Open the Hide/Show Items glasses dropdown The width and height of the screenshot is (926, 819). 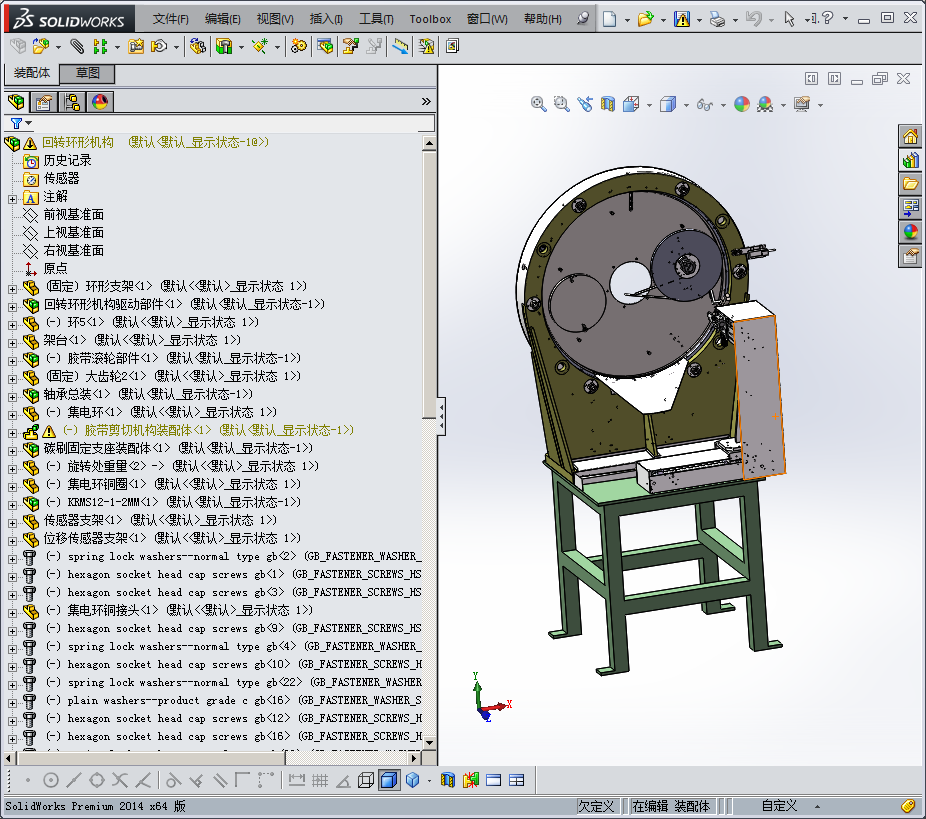pyautogui.click(x=723, y=105)
